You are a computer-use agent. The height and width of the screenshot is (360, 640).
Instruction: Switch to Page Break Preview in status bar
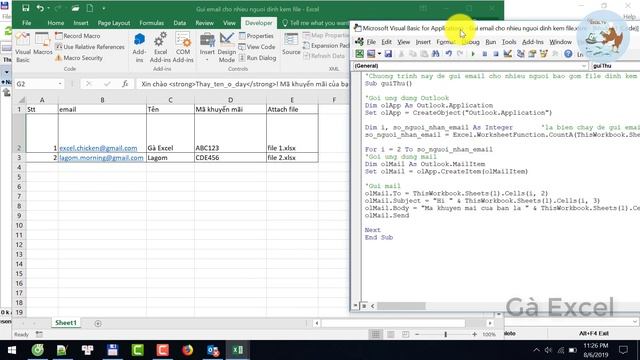coord(405,334)
